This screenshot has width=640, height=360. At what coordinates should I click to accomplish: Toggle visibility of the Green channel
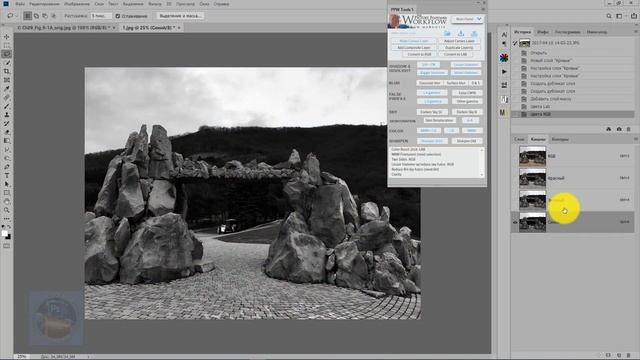515,200
